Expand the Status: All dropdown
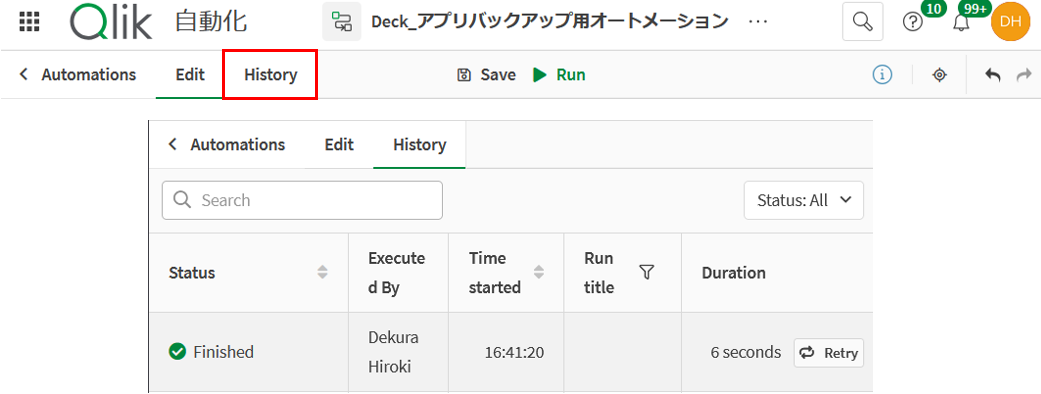 803,200
